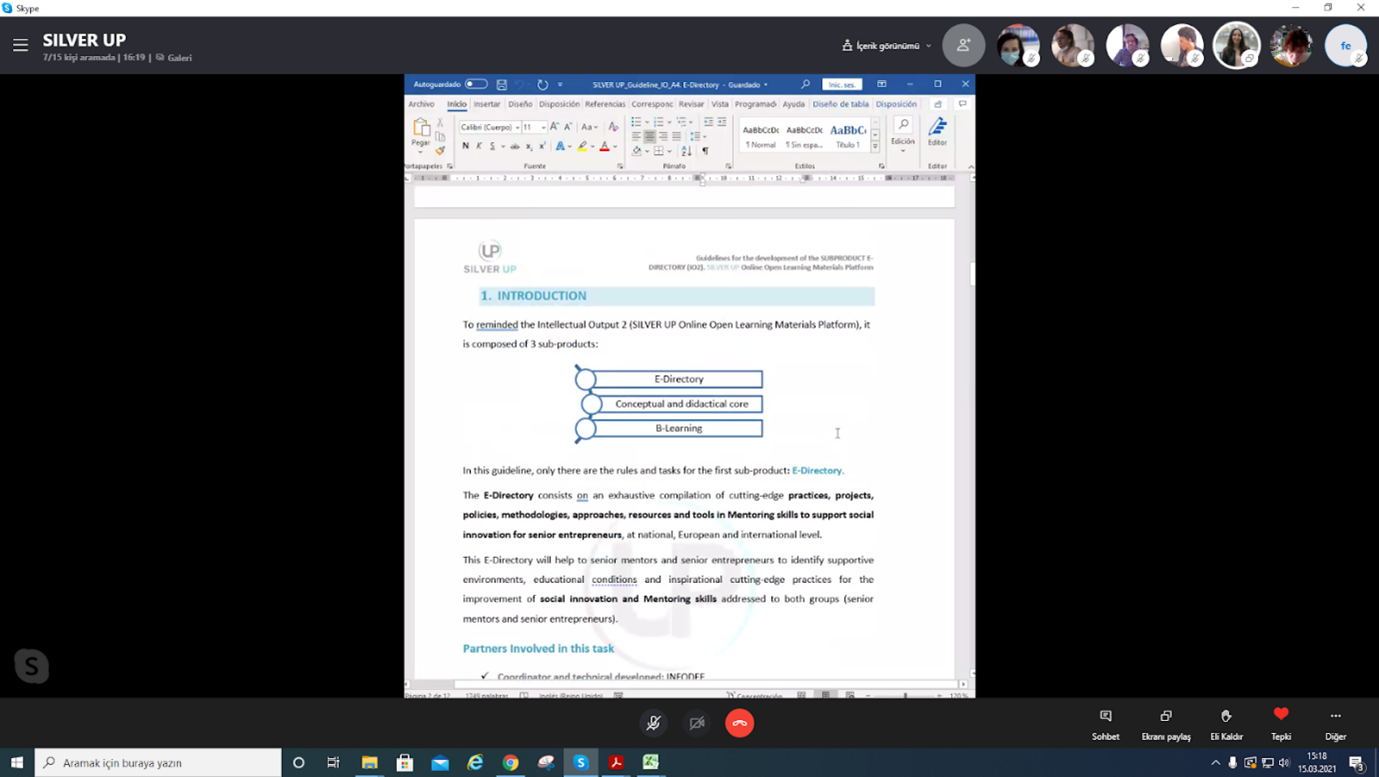1379x777 pixels.
Task: Switch to the Insertar ribbon tab
Action: pos(487,104)
